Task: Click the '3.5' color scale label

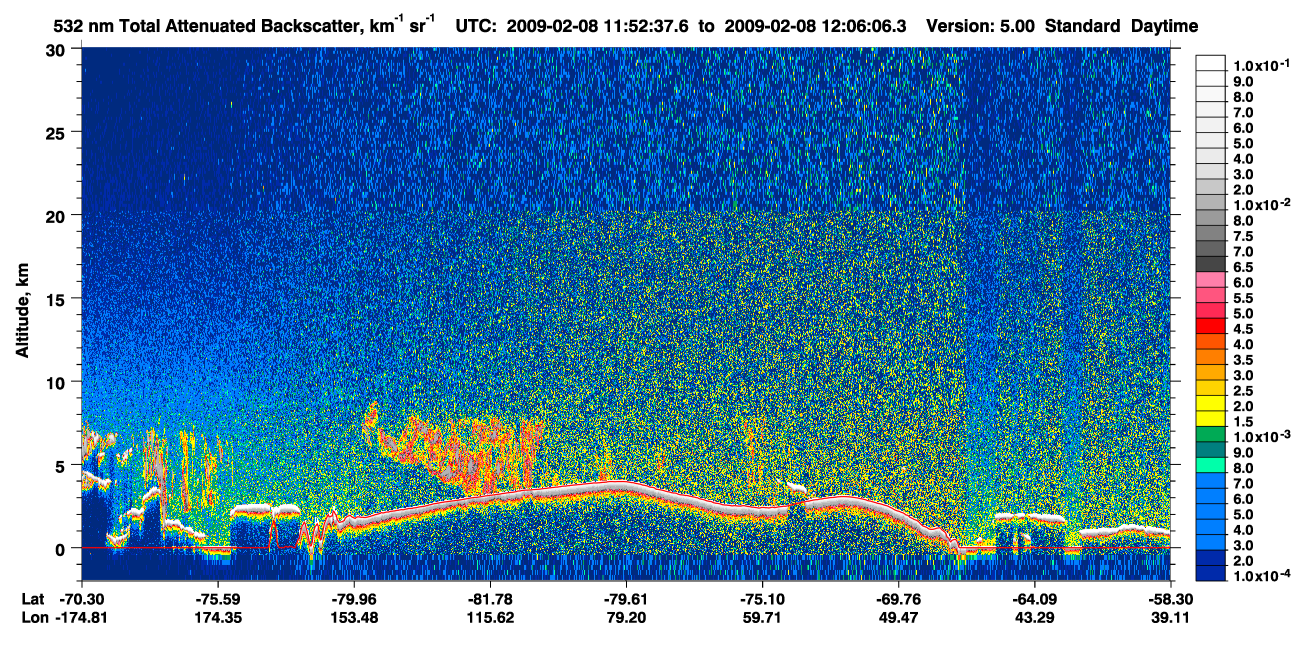Action: click(x=1243, y=361)
